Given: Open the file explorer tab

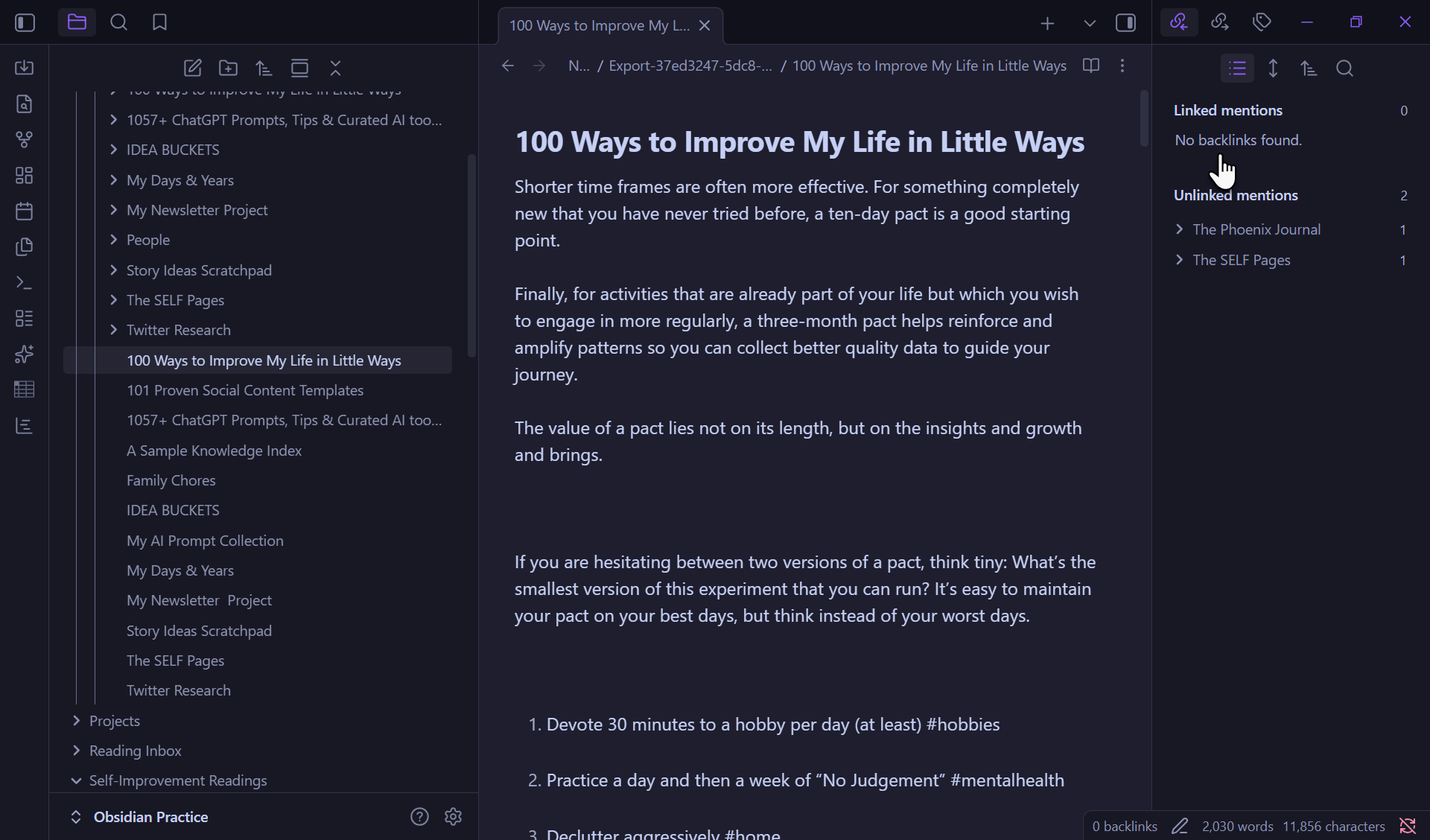Looking at the screenshot, I should (77, 22).
